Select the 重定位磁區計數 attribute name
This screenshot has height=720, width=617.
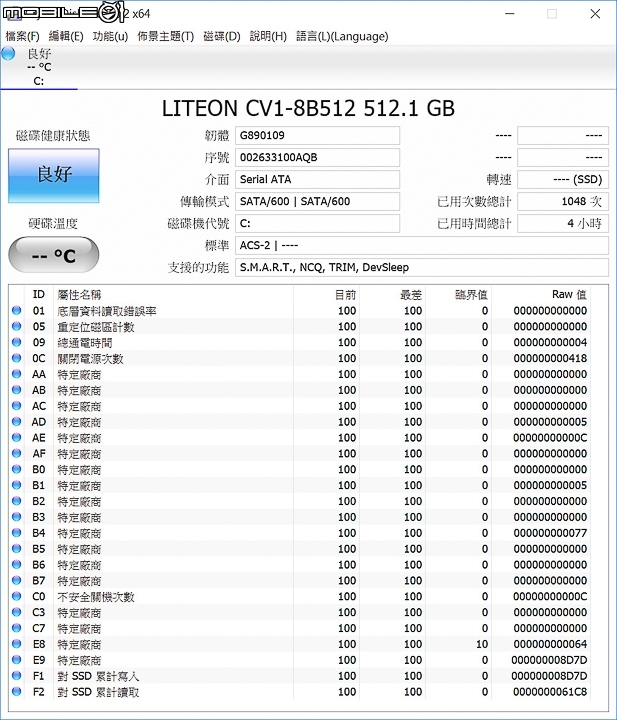(95, 327)
